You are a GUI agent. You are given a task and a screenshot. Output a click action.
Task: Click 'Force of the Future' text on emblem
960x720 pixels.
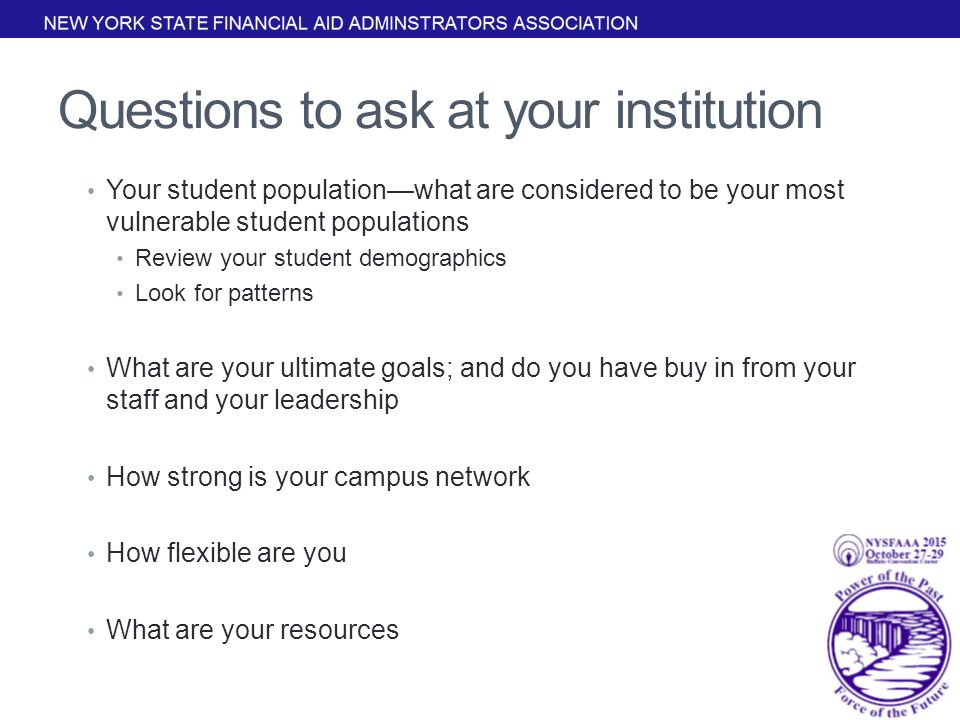pyautogui.click(x=891, y=703)
